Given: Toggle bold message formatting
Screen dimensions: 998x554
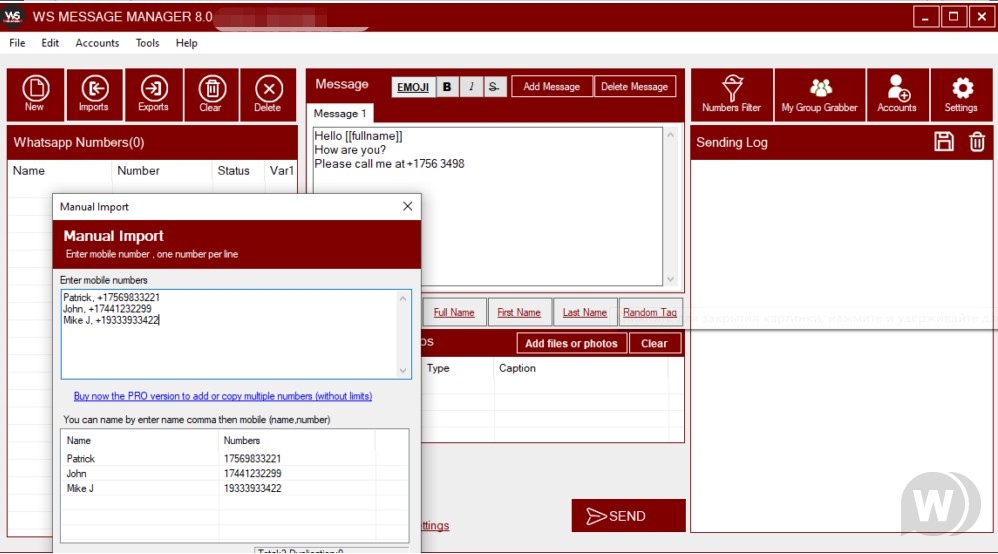Looking at the screenshot, I should point(447,87).
